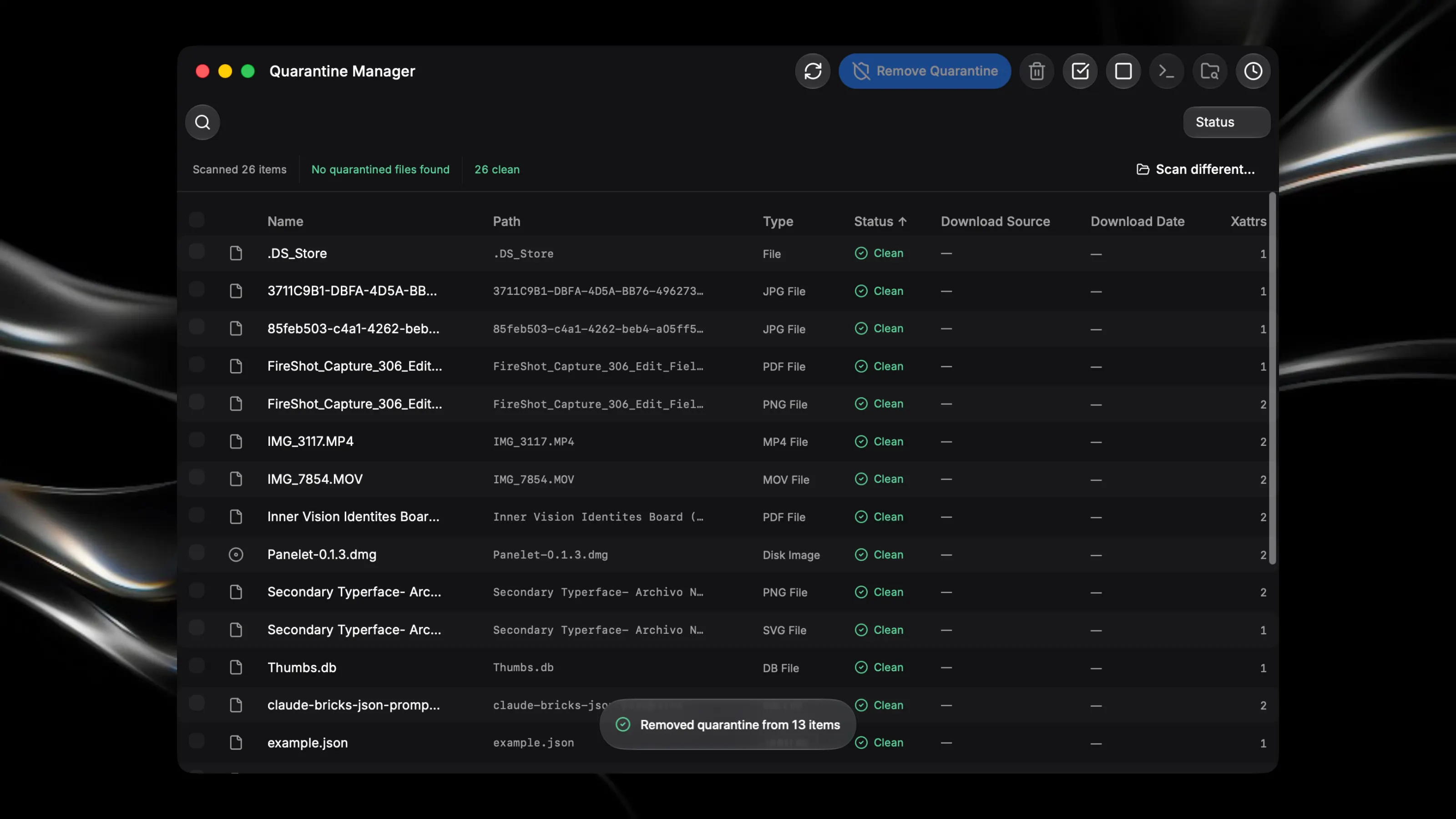Click path '3711C9B1-DBFA-4D5A-BB76-496273…'
Image resolution: width=1456 pixels, height=819 pixels.
pyautogui.click(x=598, y=291)
